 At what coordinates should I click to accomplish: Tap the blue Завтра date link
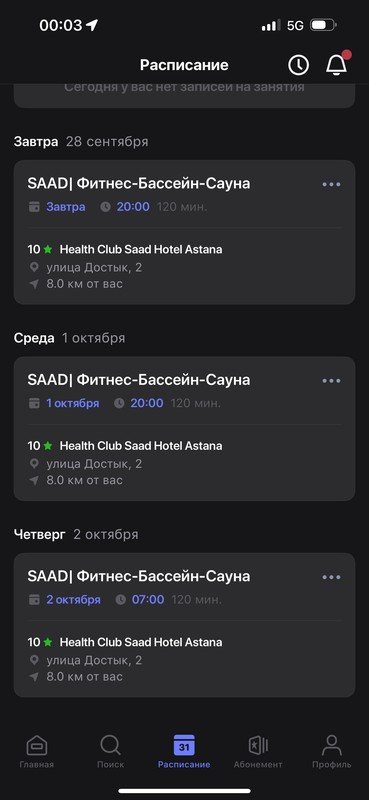coord(66,207)
